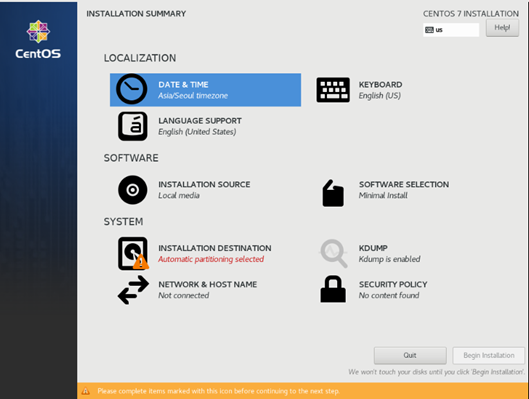
Task: Open the Language Support icon
Action: (133, 126)
